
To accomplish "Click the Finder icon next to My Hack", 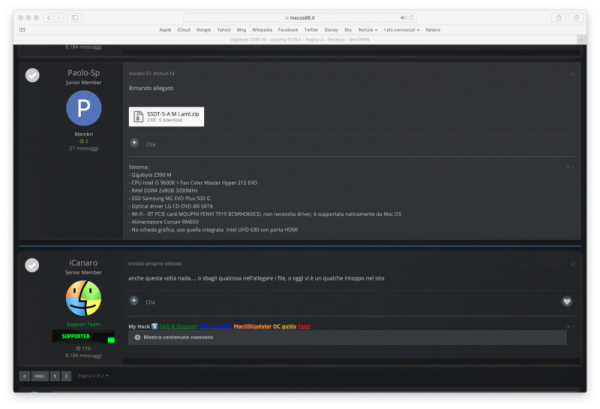I will pyautogui.click(x=154, y=326).
